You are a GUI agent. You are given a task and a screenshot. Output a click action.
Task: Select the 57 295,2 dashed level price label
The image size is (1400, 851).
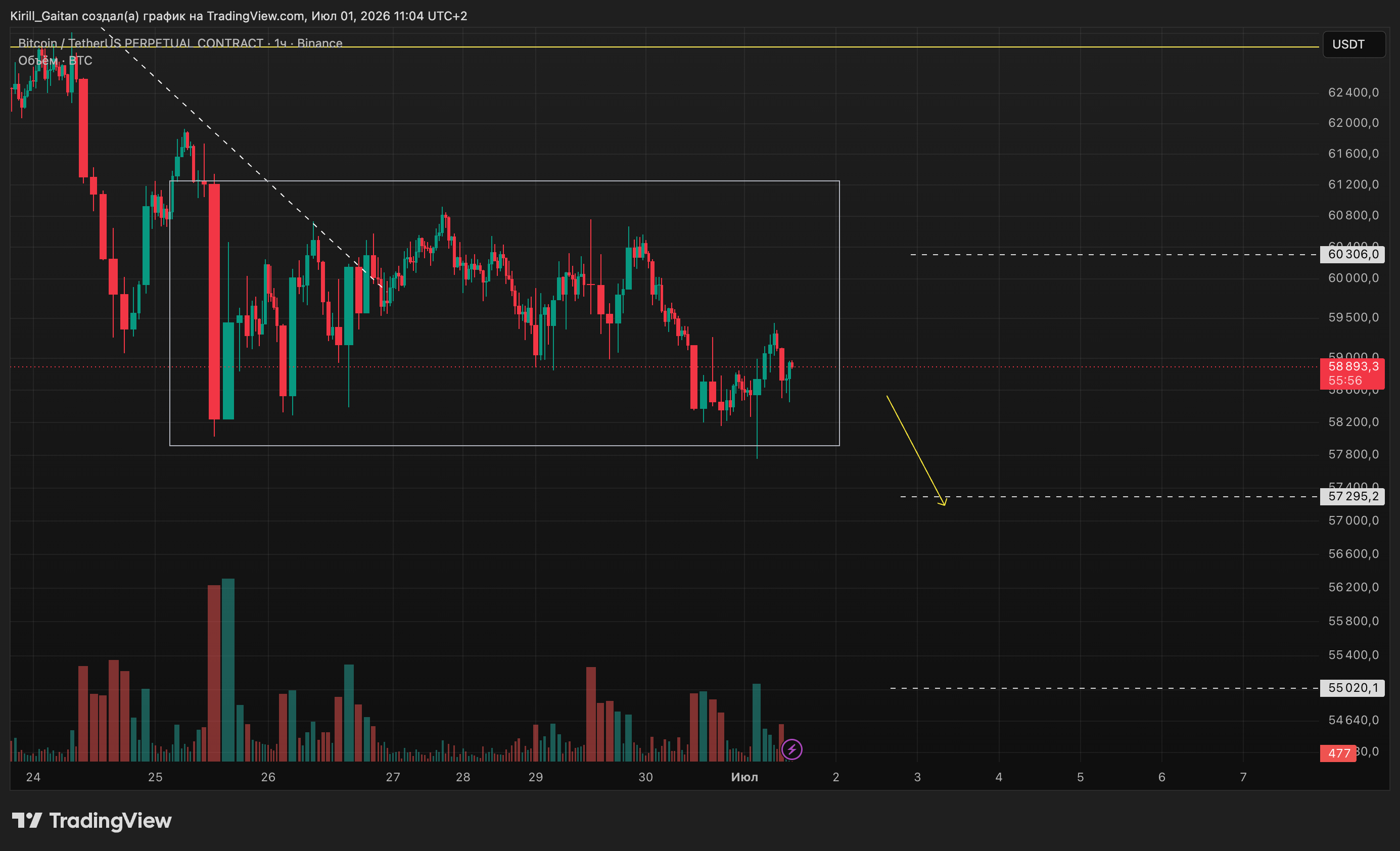1353,497
